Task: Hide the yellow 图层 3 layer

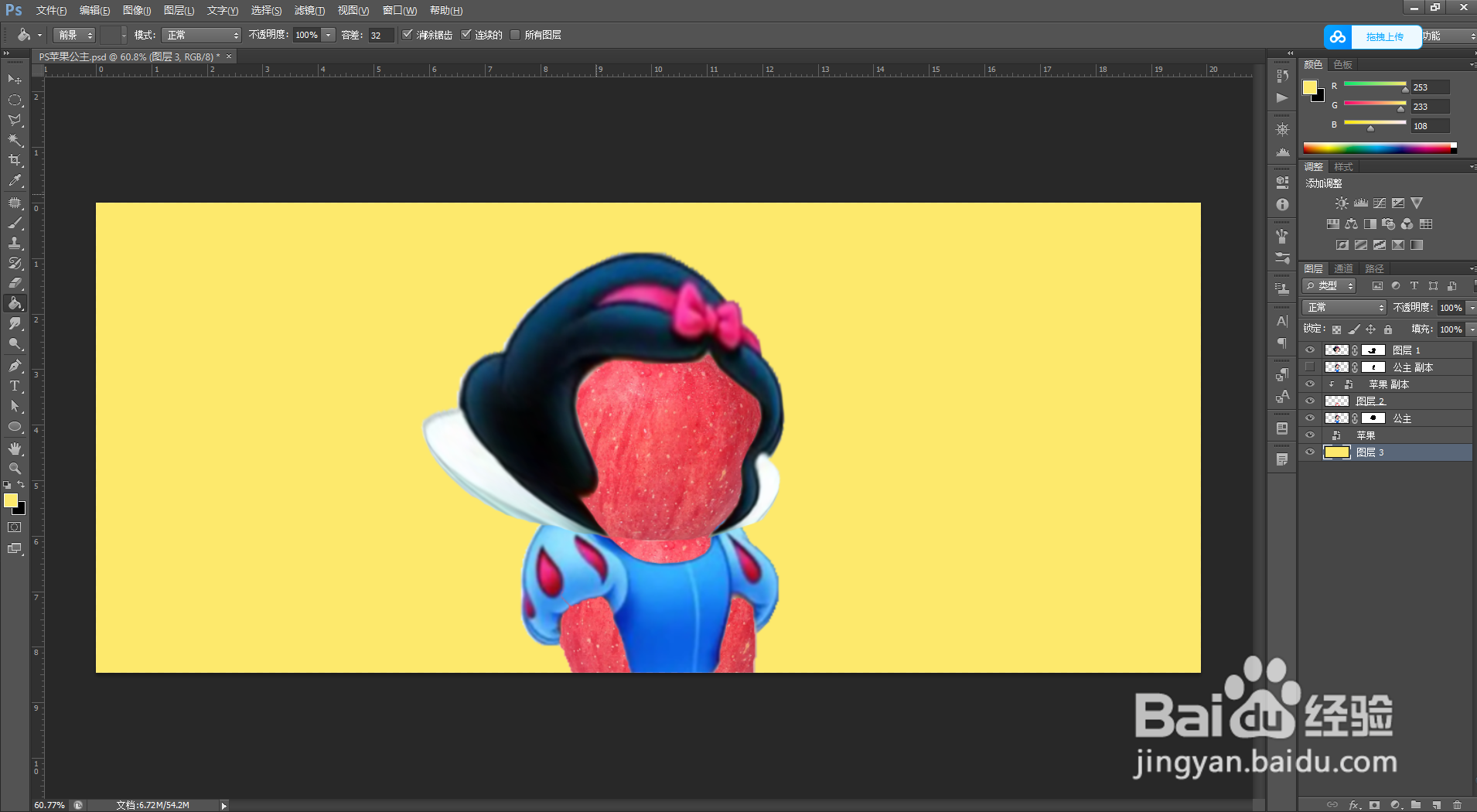Action: [1310, 452]
